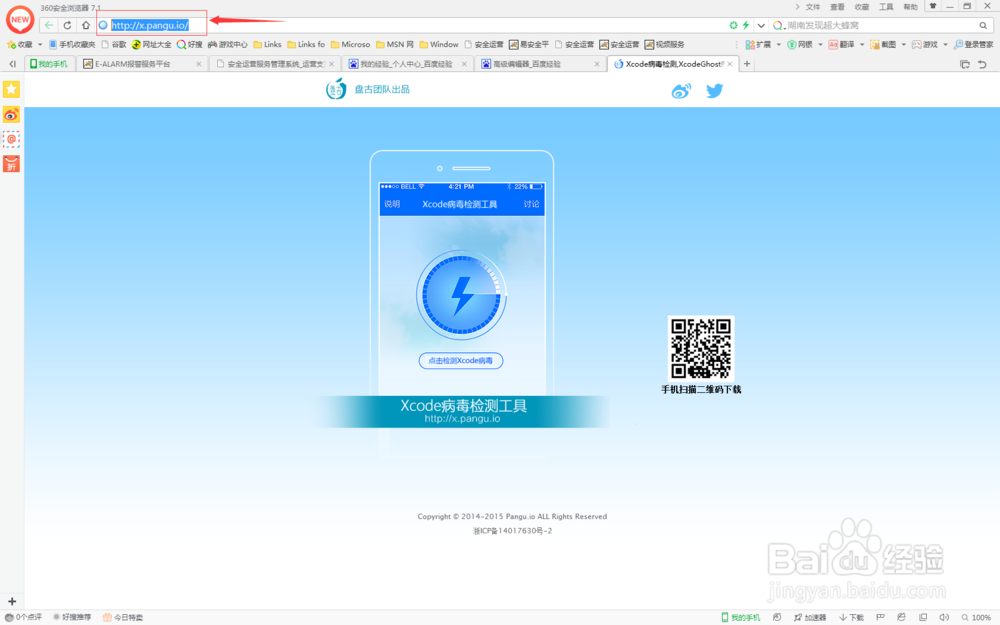Click the 加速器 accelerator rocket icon
Screen dimensions: 1000x625
pos(809,617)
